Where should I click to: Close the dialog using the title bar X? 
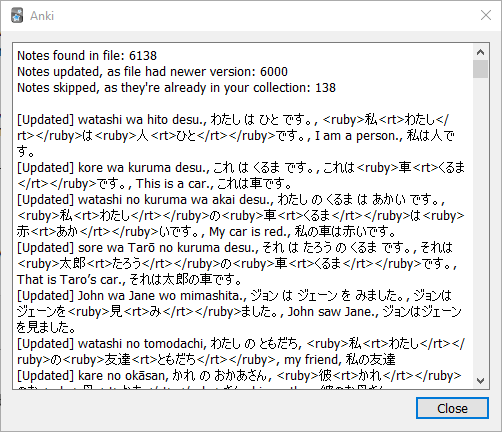point(486,15)
